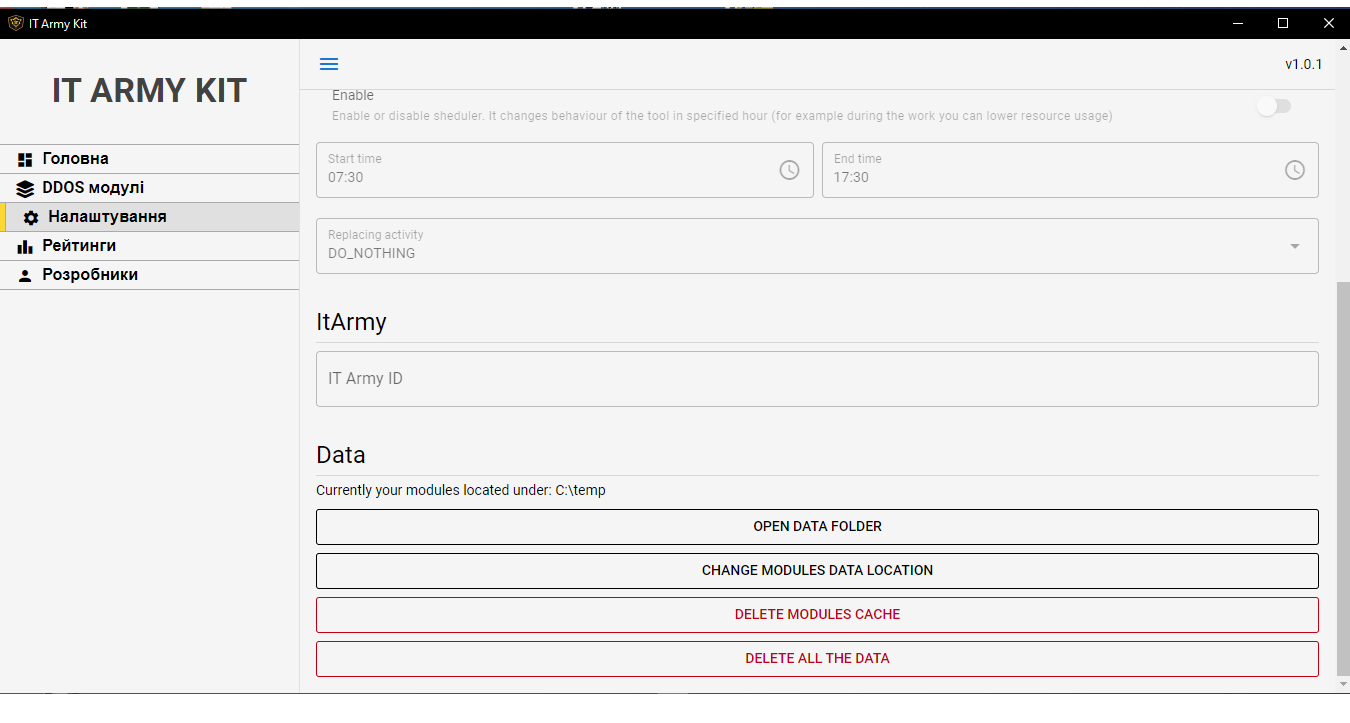Screen dimensions: 1350x723
Task: Click the IT Army Kit title bar icon
Action: (x=15, y=23)
